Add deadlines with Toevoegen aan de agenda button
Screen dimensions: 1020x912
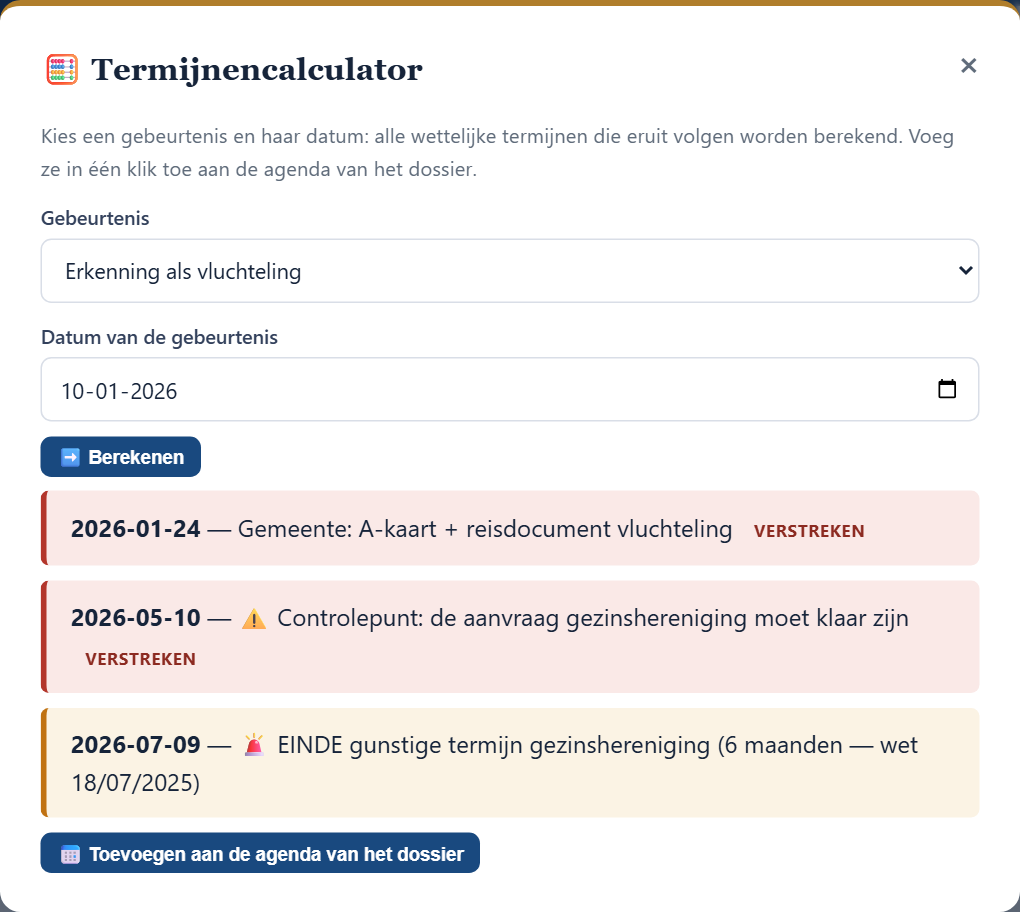coord(260,853)
